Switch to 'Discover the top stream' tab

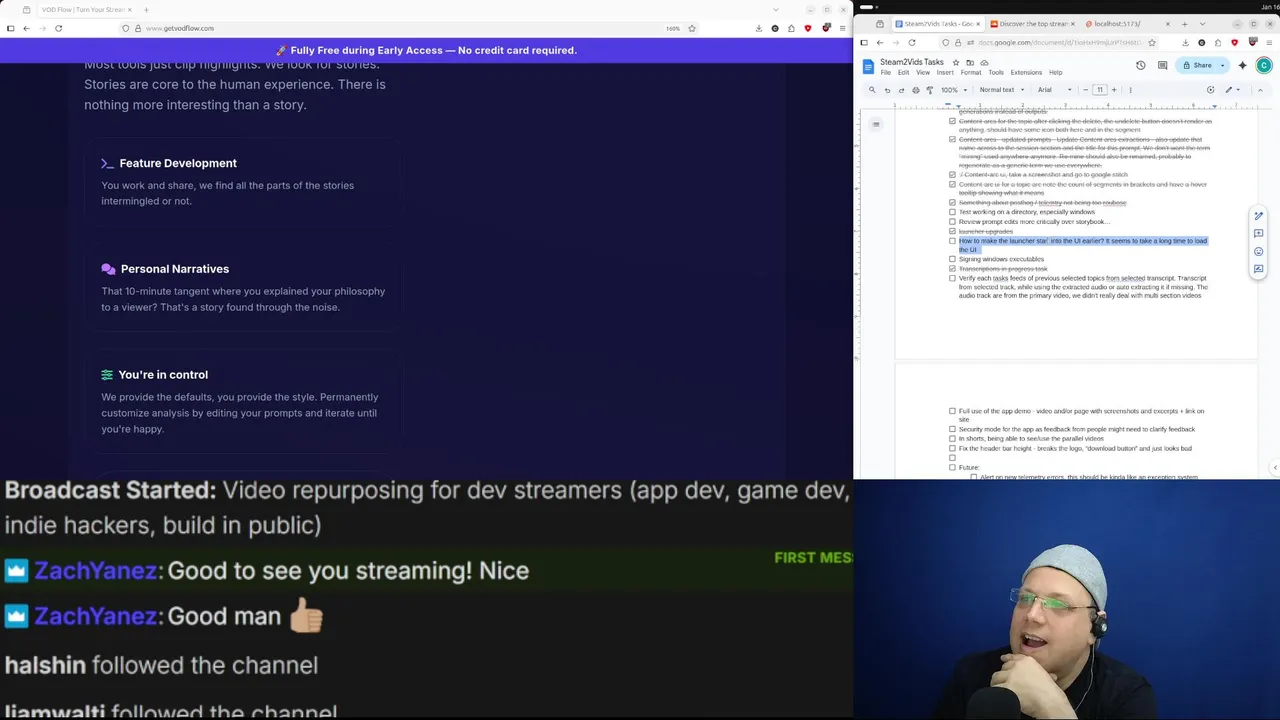point(1032,24)
